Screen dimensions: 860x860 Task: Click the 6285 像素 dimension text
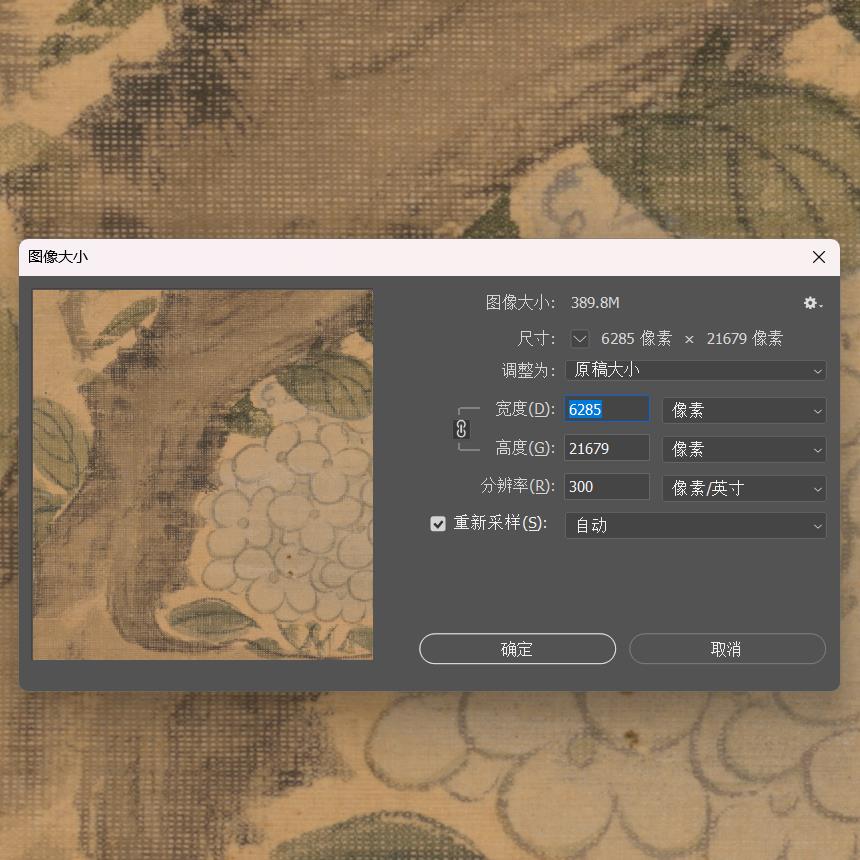pyautogui.click(x=636, y=338)
